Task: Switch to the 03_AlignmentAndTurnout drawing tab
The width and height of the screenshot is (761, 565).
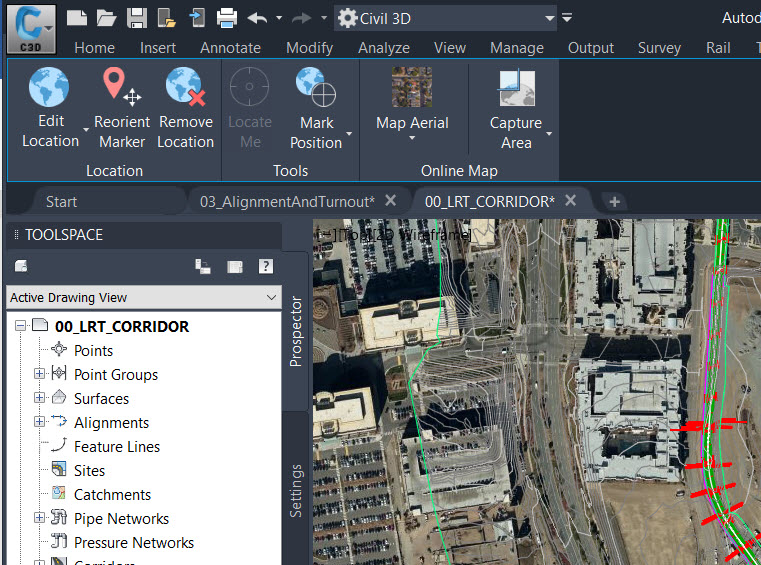Action: click(x=287, y=201)
